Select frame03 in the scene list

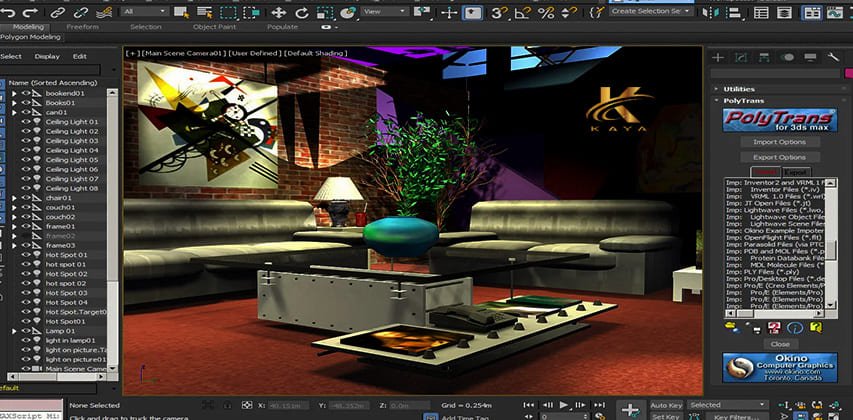click(60, 245)
